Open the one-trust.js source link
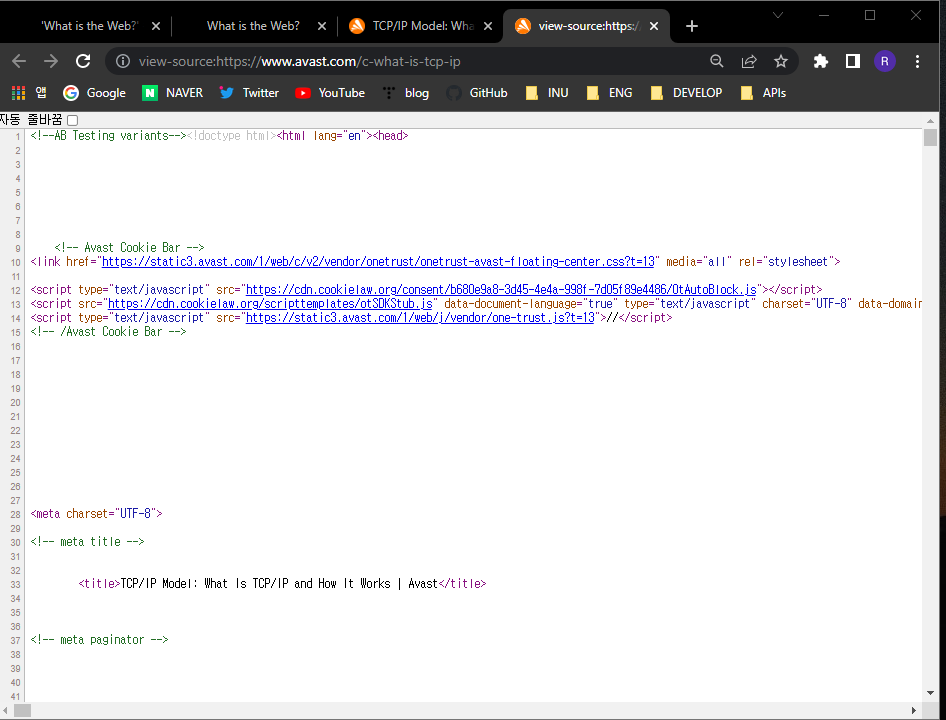The image size is (946, 720). pos(421,317)
